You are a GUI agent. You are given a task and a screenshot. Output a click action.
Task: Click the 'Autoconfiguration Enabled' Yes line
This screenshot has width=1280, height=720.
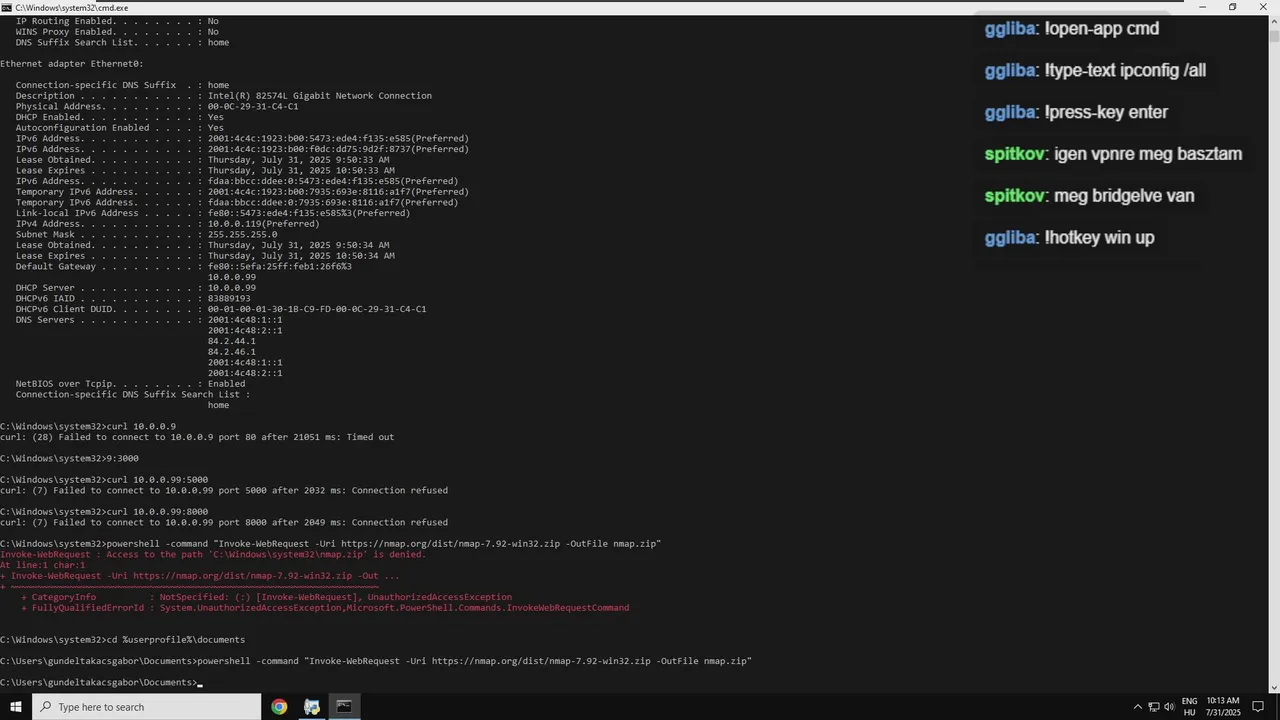pos(120,128)
